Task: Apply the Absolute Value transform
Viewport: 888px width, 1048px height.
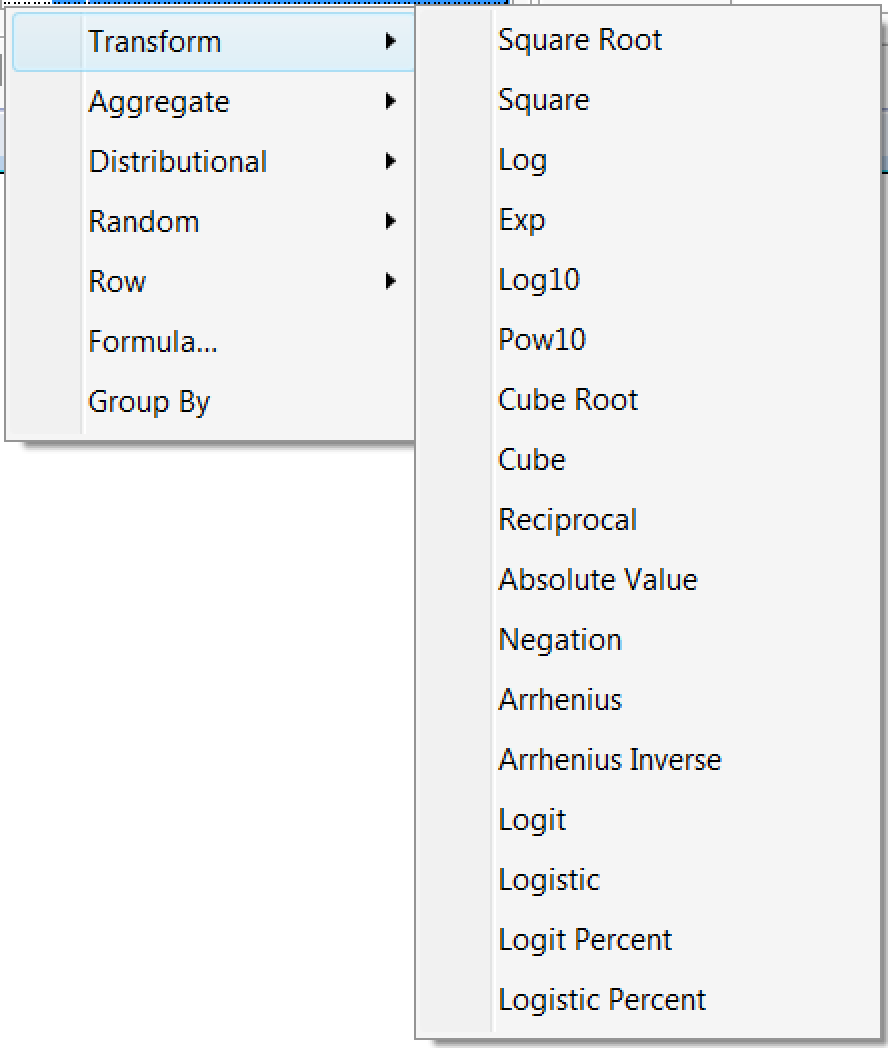Action: tap(598, 580)
